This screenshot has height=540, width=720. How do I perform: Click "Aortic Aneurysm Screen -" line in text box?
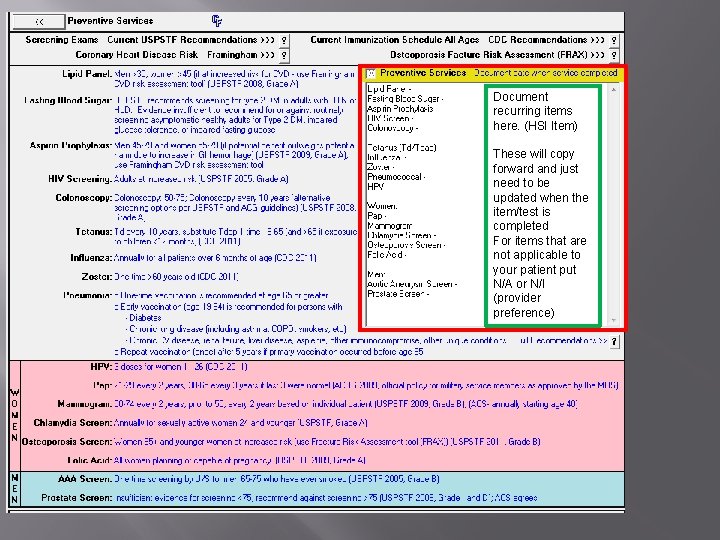click(x=412, y=284)
